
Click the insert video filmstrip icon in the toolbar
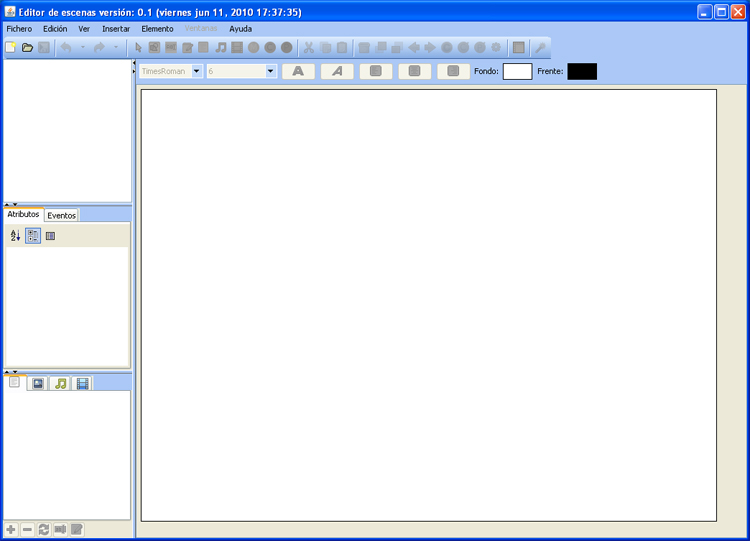click(x=237, y=47)
